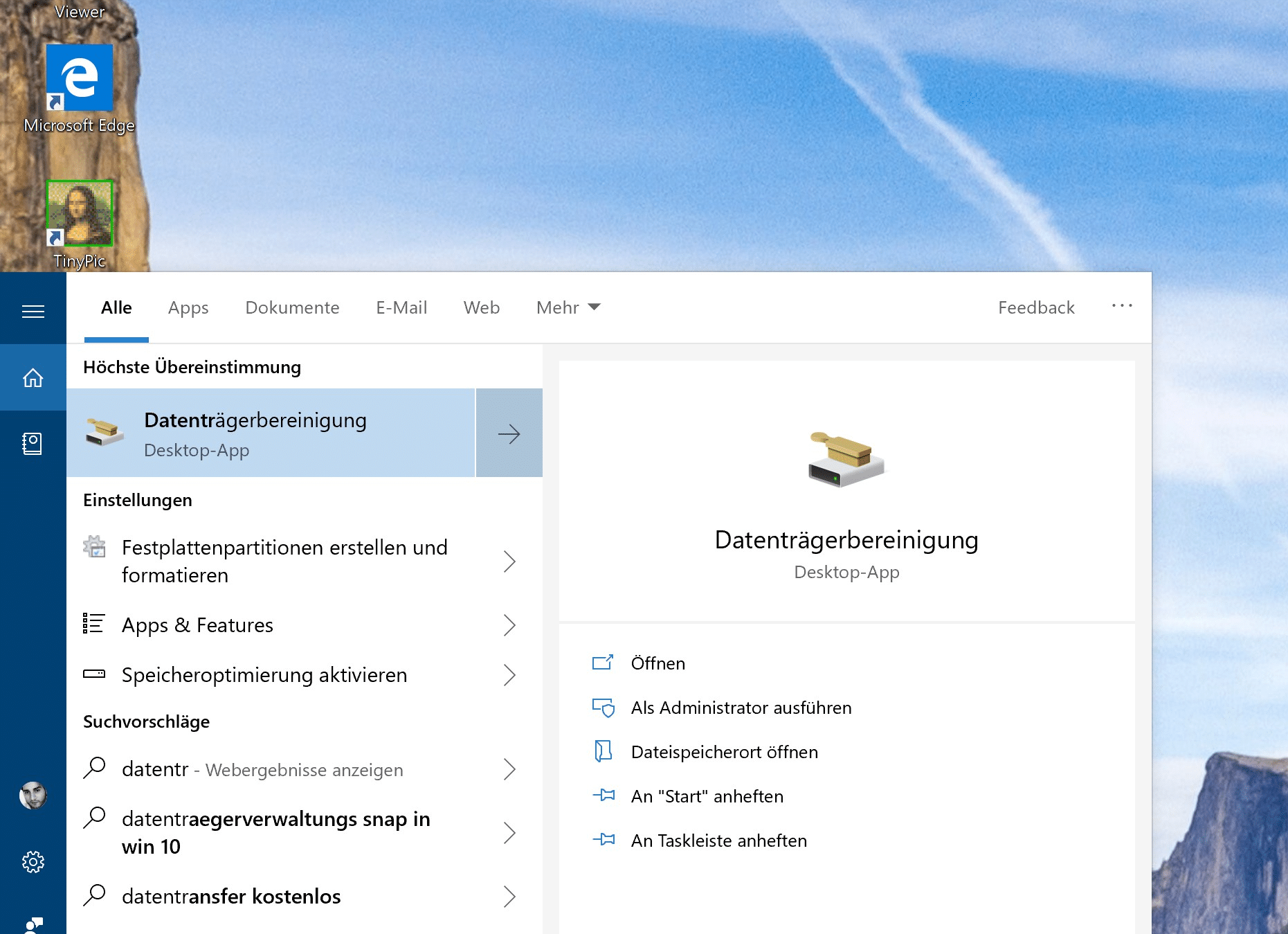Open the journal sidebar icon below Home
The width and height of the screenshot is (1288, 934).
pos(33,442)
